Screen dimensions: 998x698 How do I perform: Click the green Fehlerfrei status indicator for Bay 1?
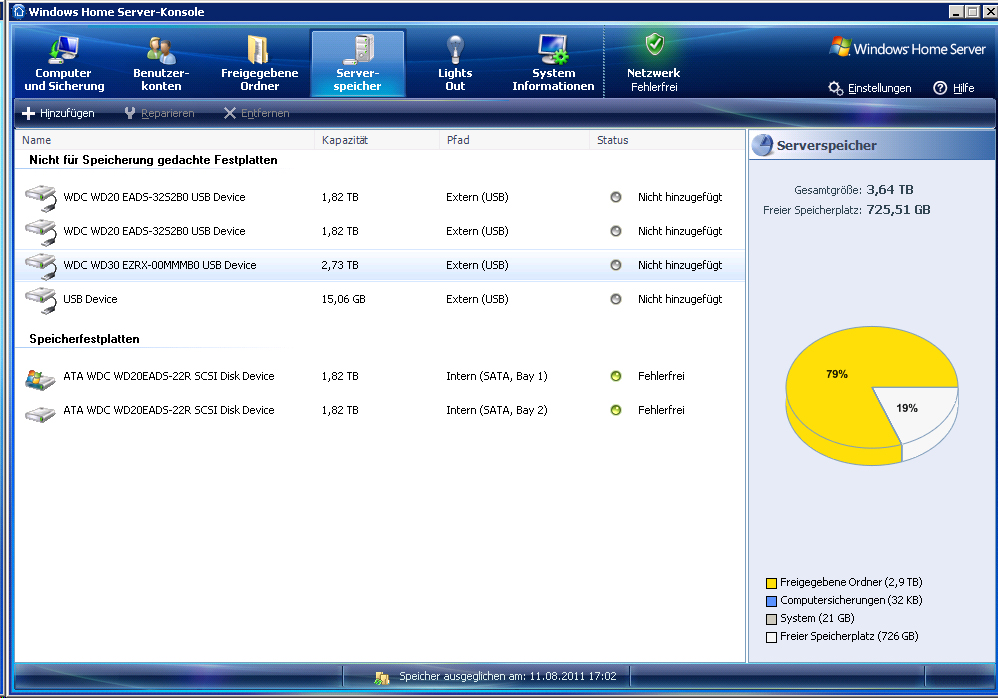(x=616, y=377)
